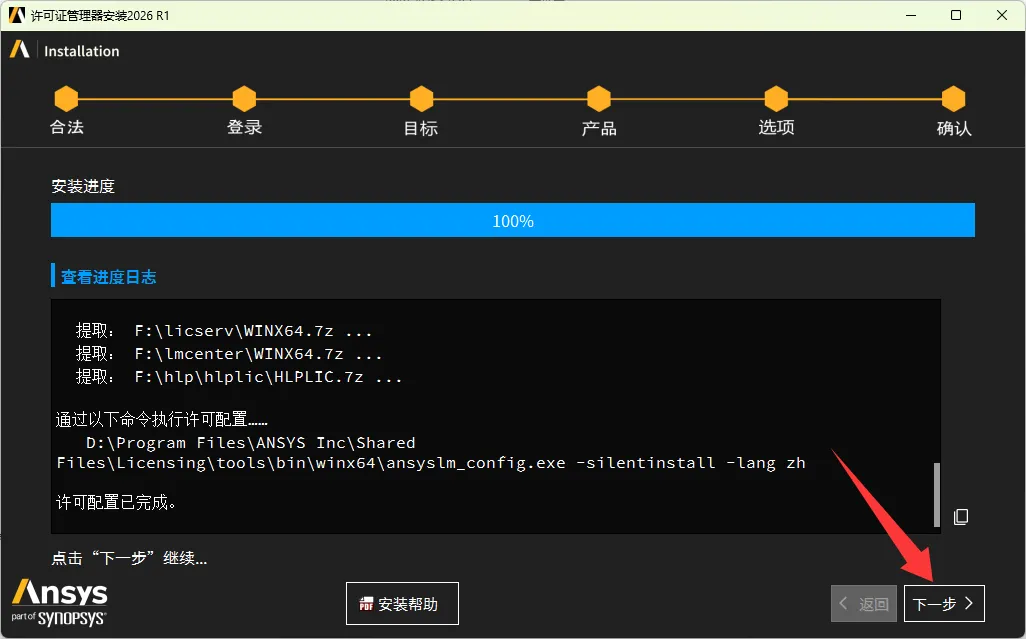Click the 选项 step label
1026x639 pixels.
pos(776,127)
